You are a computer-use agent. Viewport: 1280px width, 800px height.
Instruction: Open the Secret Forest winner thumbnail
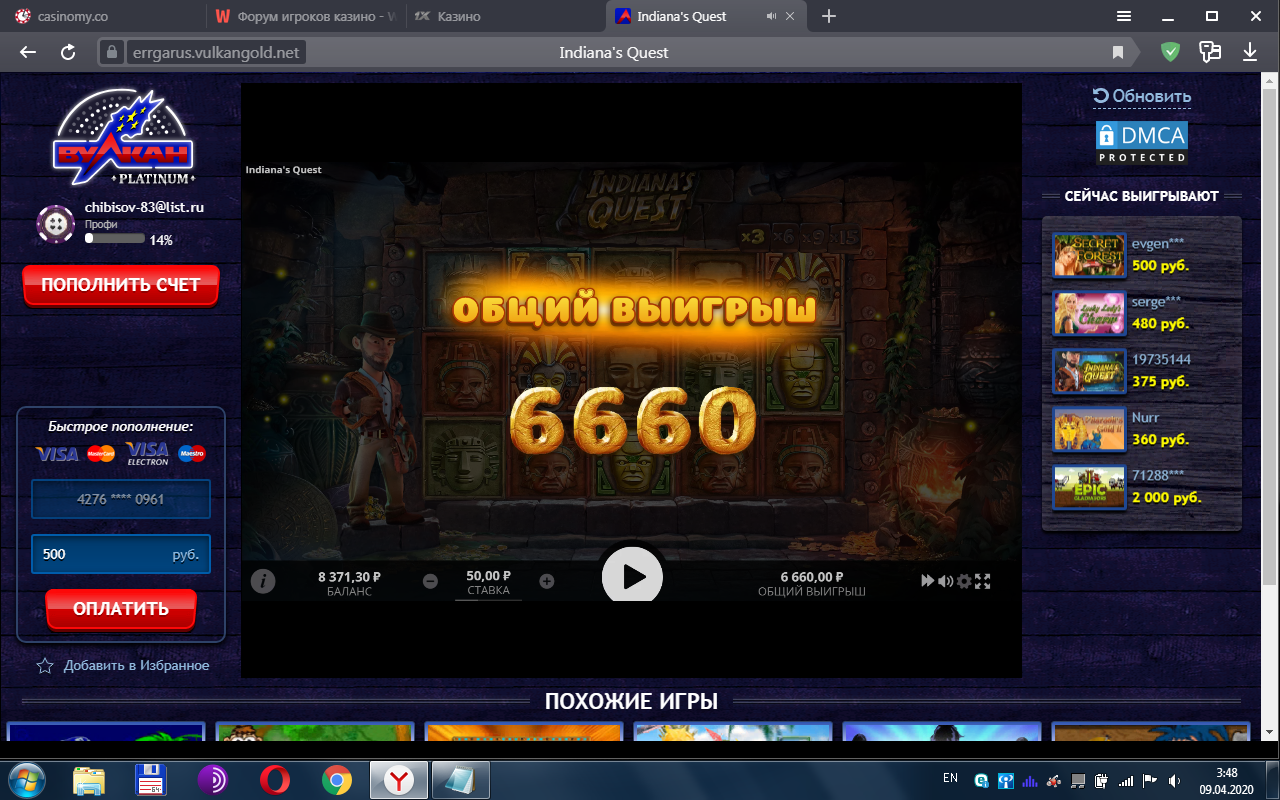click(1089, 255)
